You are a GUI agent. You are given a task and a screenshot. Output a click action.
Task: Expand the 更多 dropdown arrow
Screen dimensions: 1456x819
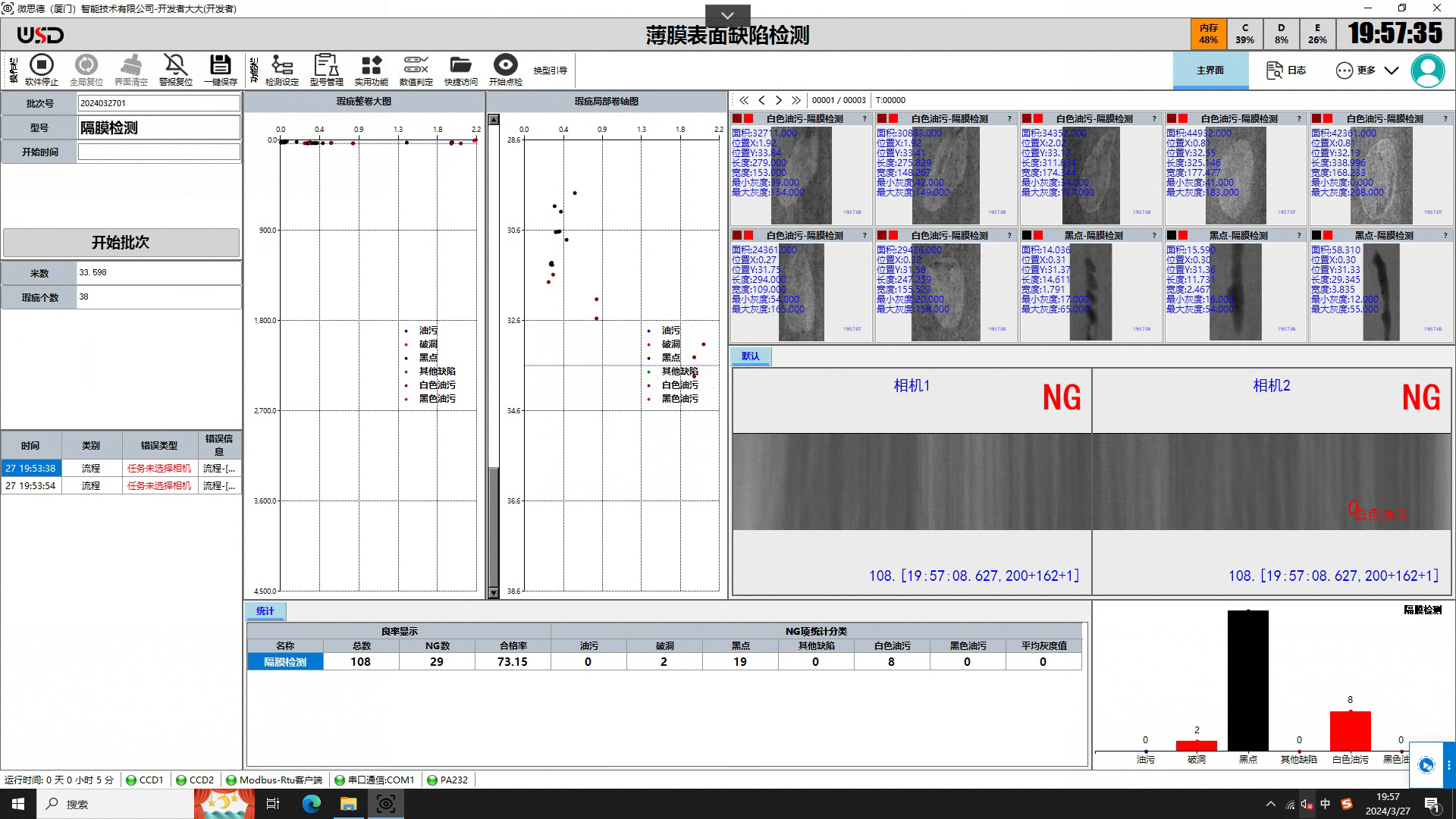pyautogui.click(x=1392, y=71)
